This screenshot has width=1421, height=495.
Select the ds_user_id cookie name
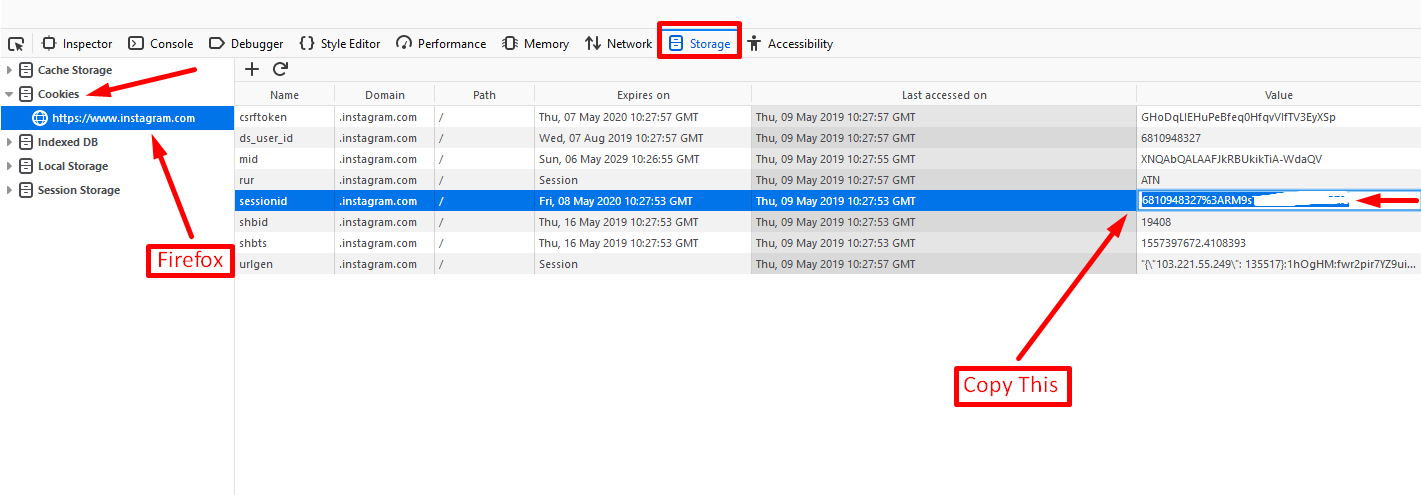[265, 138]
